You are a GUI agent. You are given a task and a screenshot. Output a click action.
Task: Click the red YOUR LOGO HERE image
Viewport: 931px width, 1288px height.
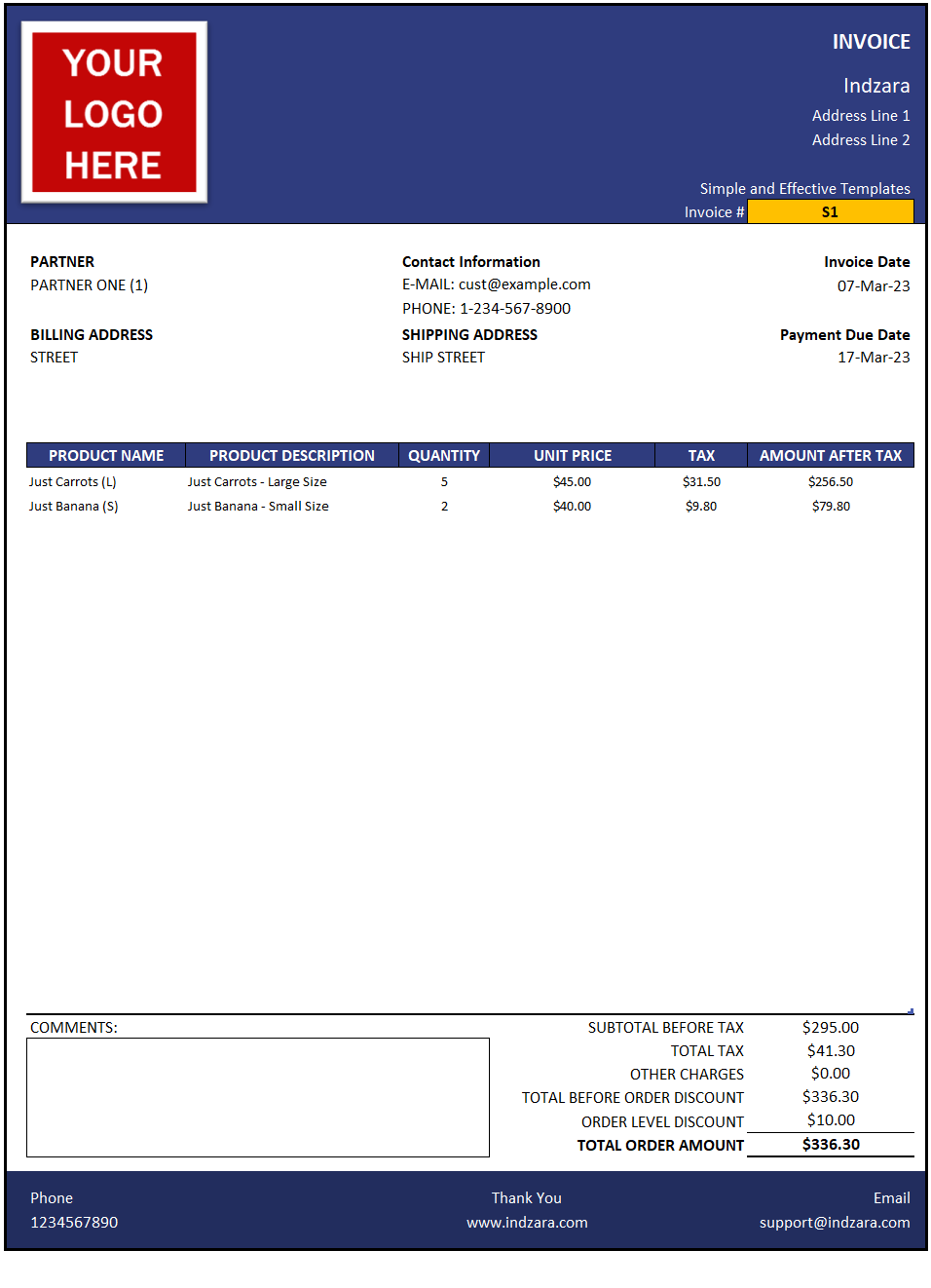tap(114, 112)
